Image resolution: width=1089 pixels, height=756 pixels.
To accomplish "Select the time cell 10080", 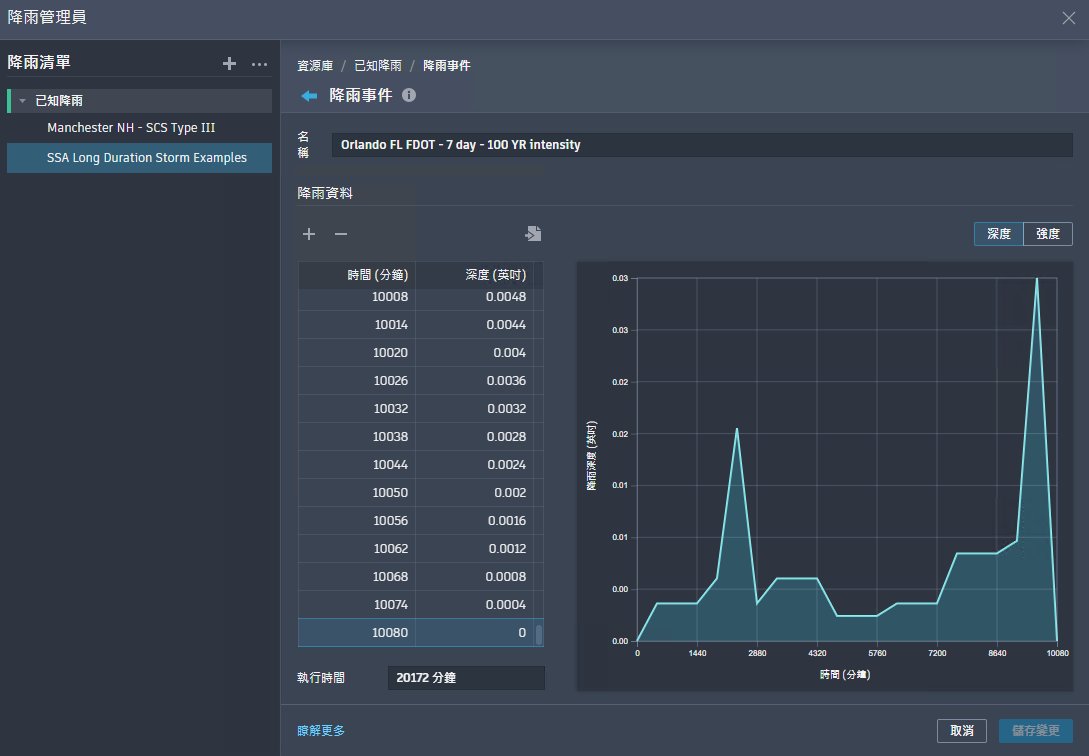I will pyautogui.click(x=357, y=632).
